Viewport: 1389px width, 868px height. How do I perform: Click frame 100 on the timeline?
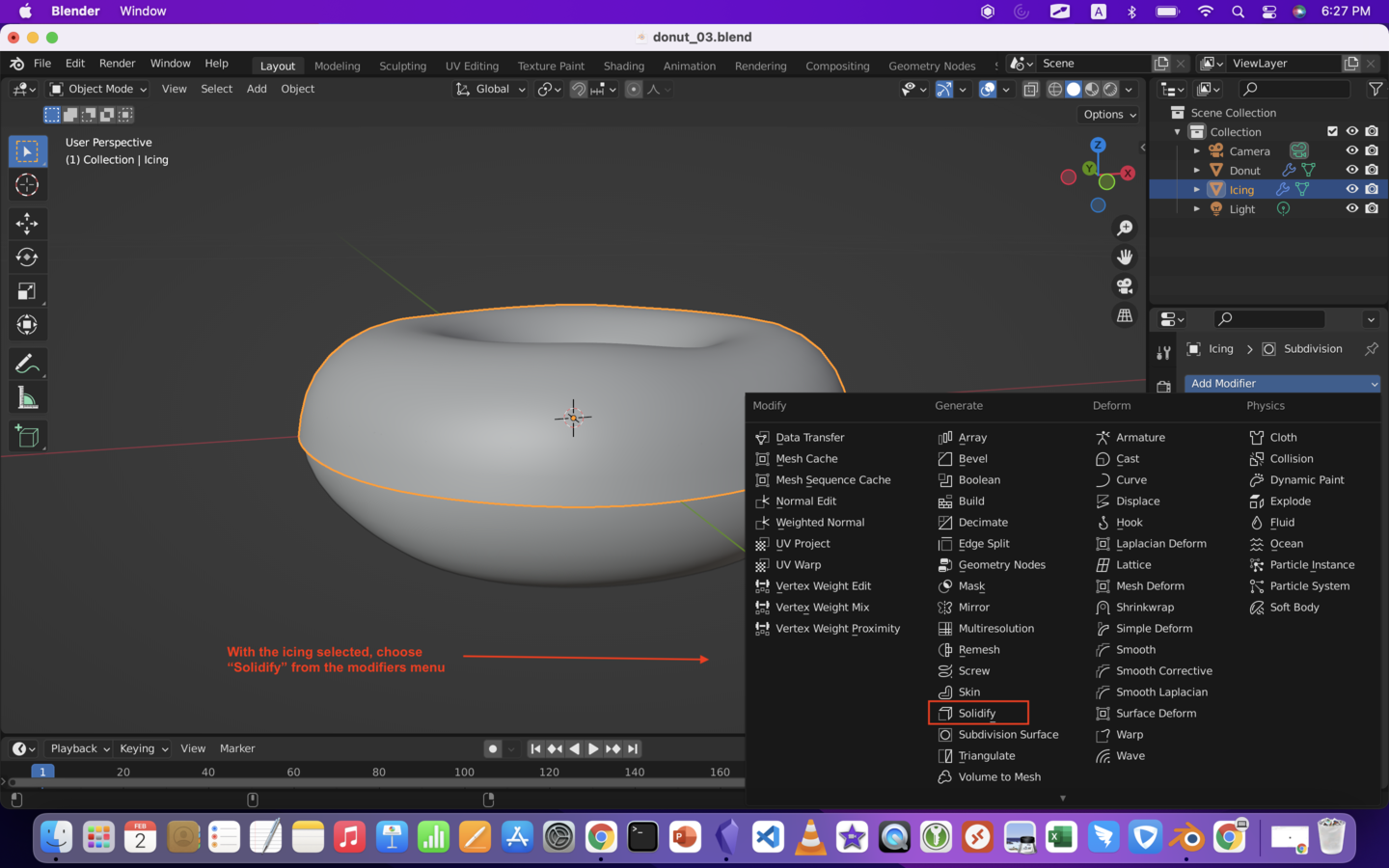[x=464, y=773]
